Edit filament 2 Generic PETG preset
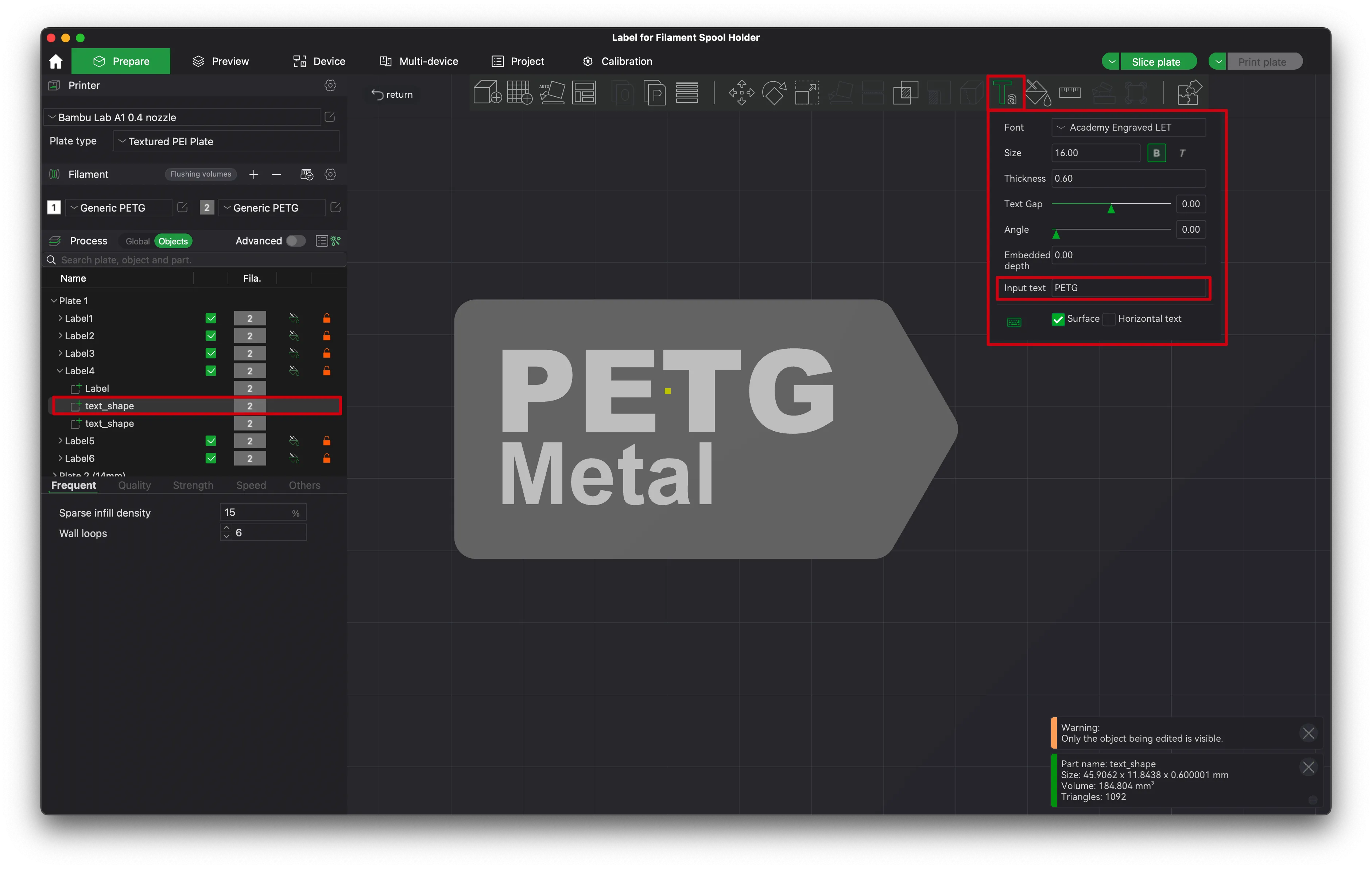The height and width of the screenshot is (869, 1372). [336, 208]
